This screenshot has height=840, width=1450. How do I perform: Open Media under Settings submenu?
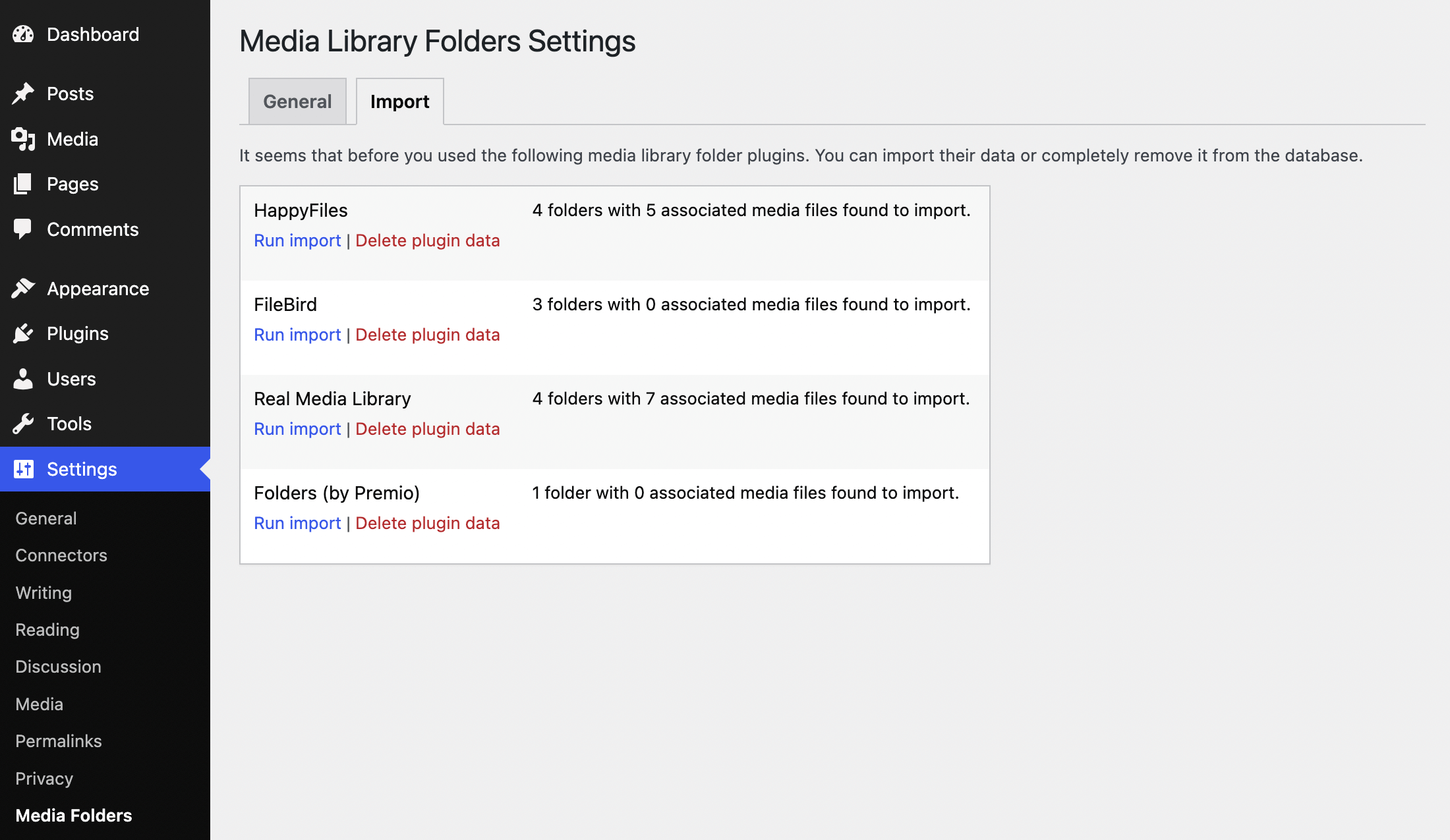click(x=40, y=704)
